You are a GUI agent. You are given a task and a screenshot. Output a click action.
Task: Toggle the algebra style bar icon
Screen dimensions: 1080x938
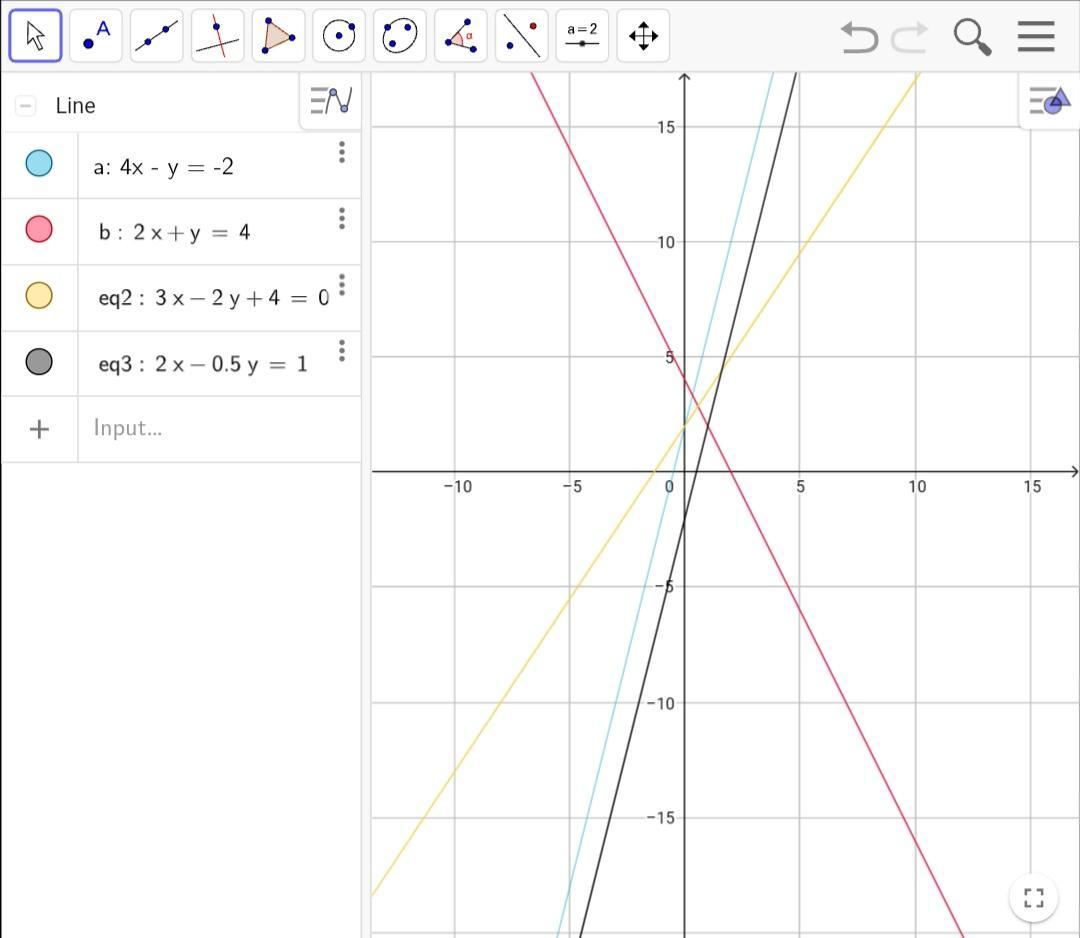click(x=331, y=101)
